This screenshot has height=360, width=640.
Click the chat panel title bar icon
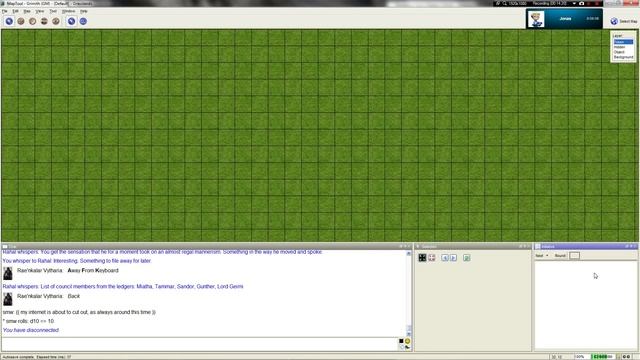(x=5, y=247)
